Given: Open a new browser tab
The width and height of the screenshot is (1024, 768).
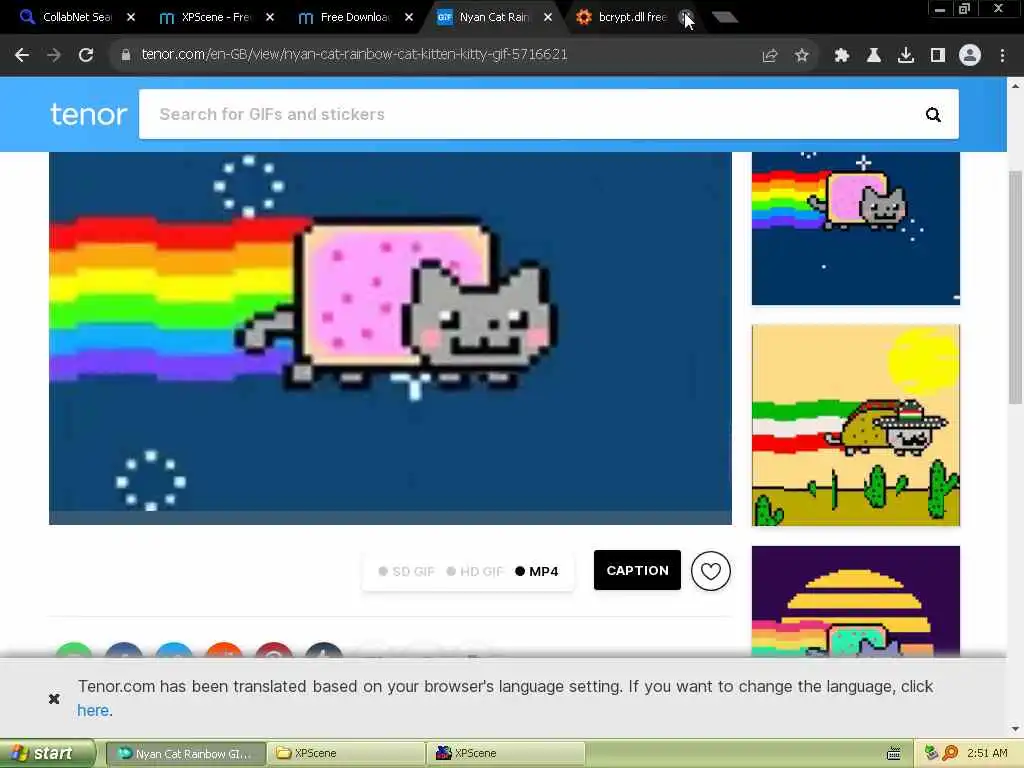Looking at the screenshot, I should pyautogui.click(x=725, y=18).
